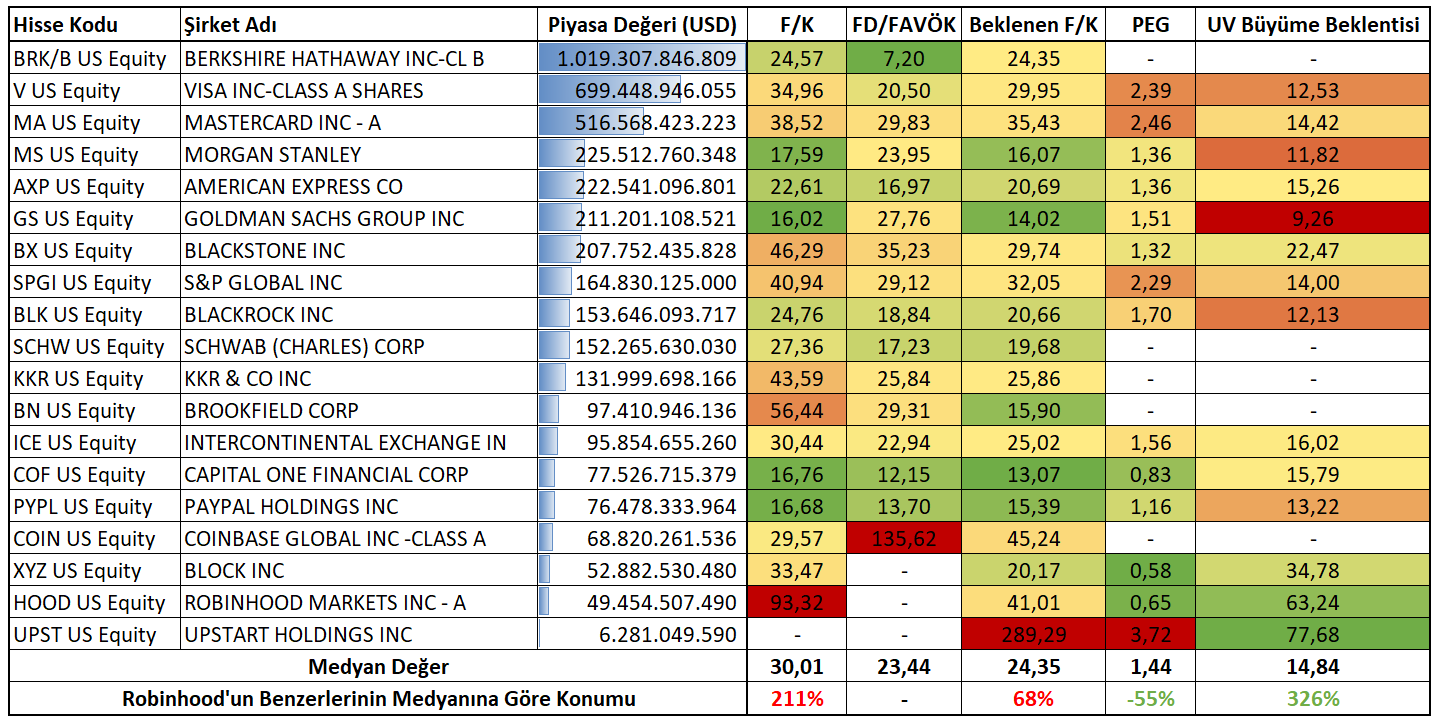The image size is (1444, 727).
Task: Select 'CAPITAL ONE FINANCIAL CORP' cell
Action: (x=359, y=474)
